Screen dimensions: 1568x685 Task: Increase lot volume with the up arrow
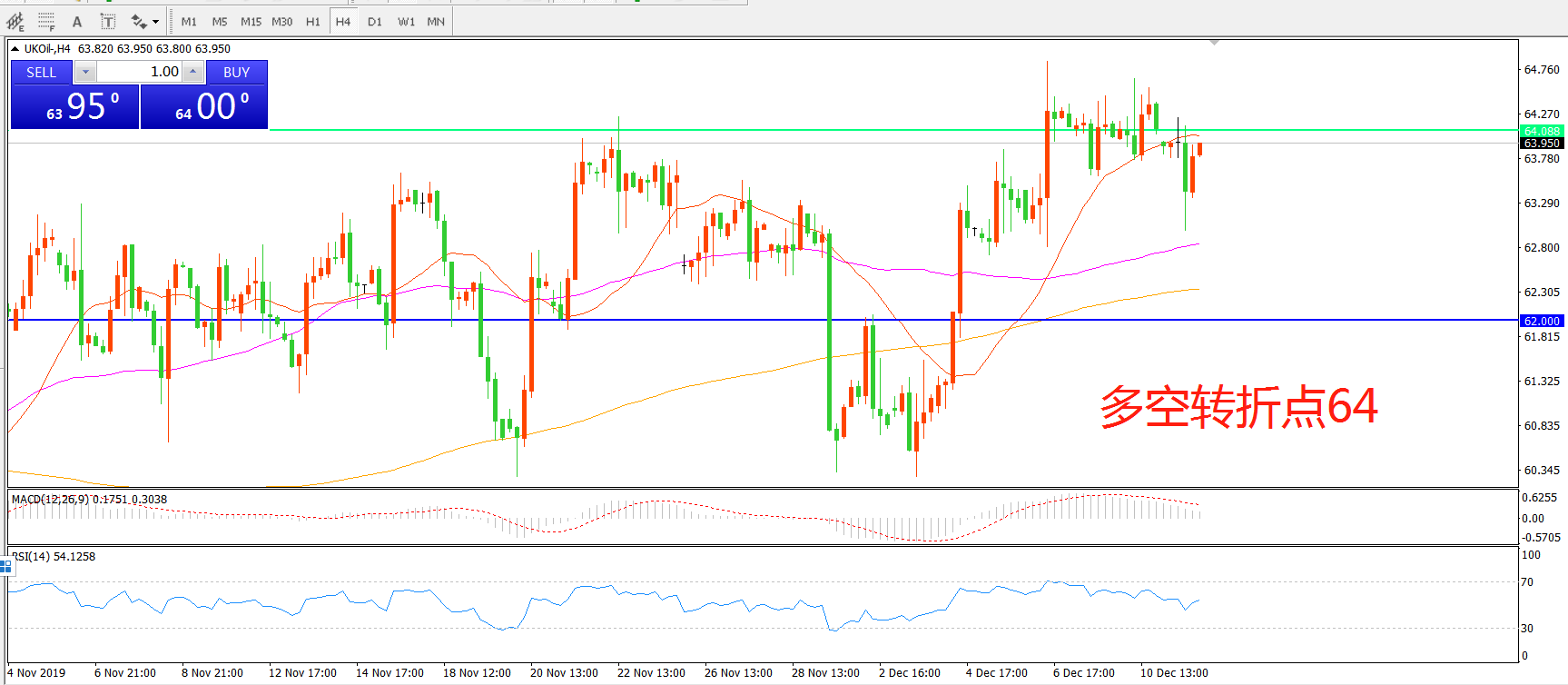(x=193, y=72)
